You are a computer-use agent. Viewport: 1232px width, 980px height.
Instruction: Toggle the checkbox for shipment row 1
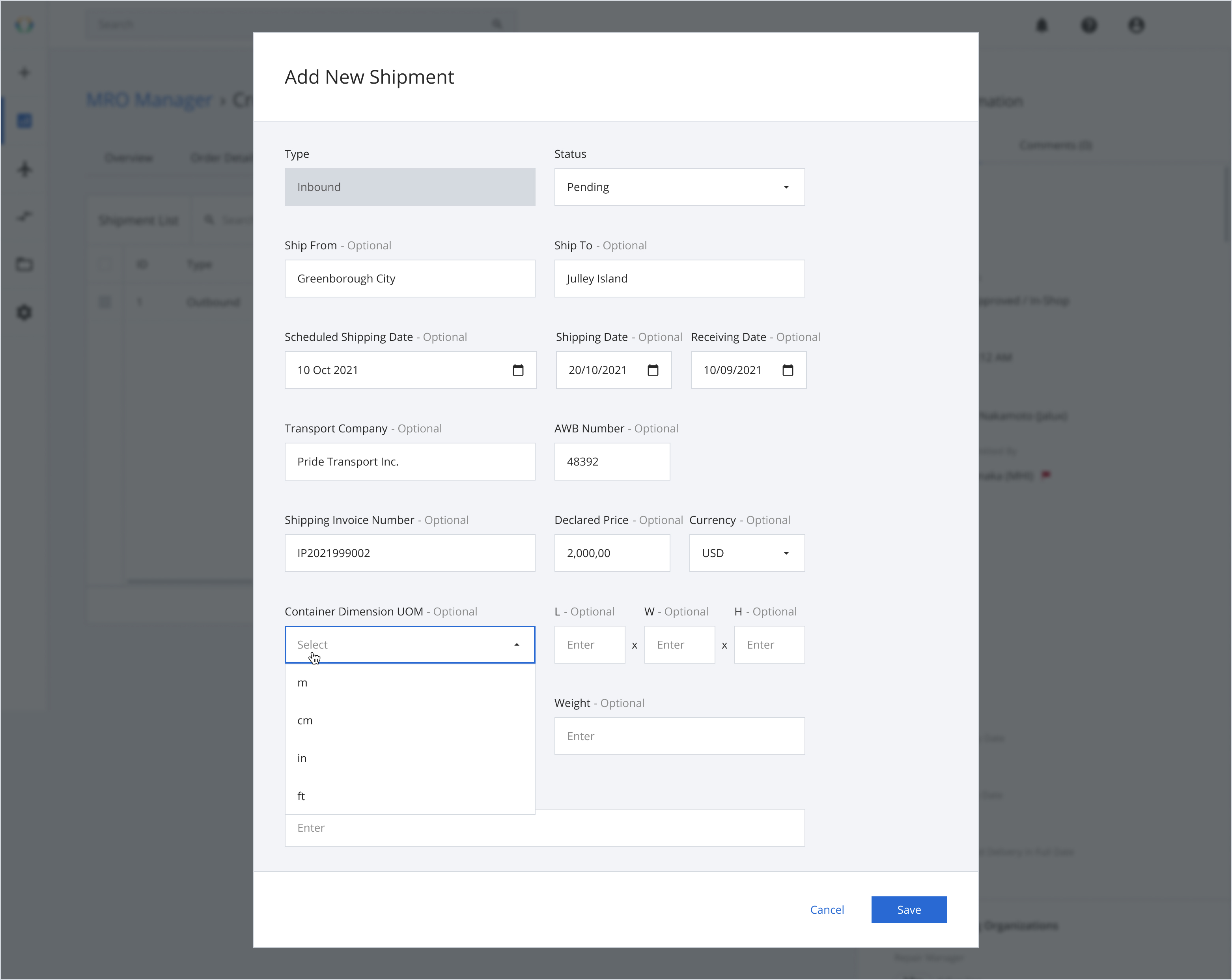pyautogui.click(x=105, y=301)
